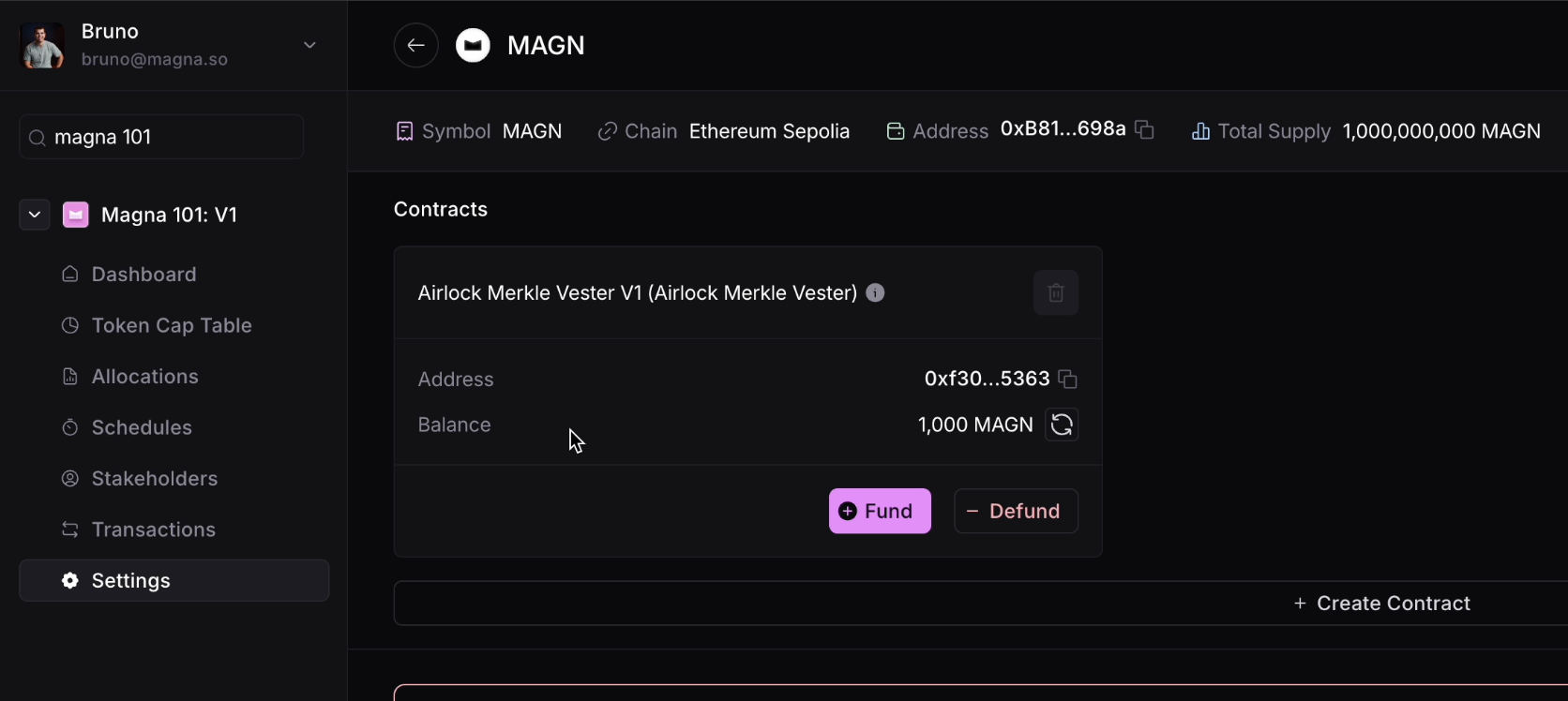View Transactions page
The width and height of the screenshot is (1568, 701).
153,529
